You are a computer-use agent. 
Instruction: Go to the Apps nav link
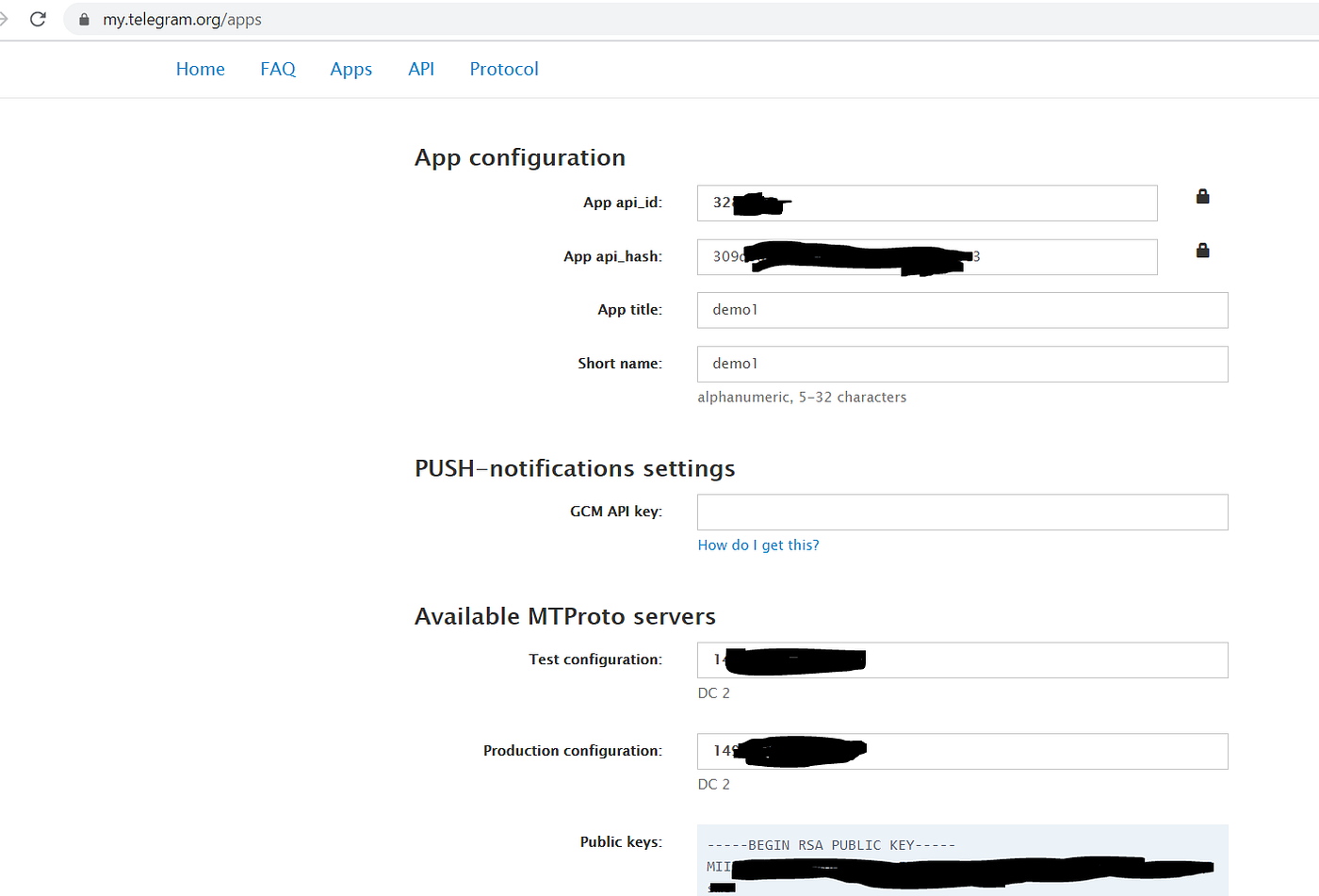coord(351,70)
